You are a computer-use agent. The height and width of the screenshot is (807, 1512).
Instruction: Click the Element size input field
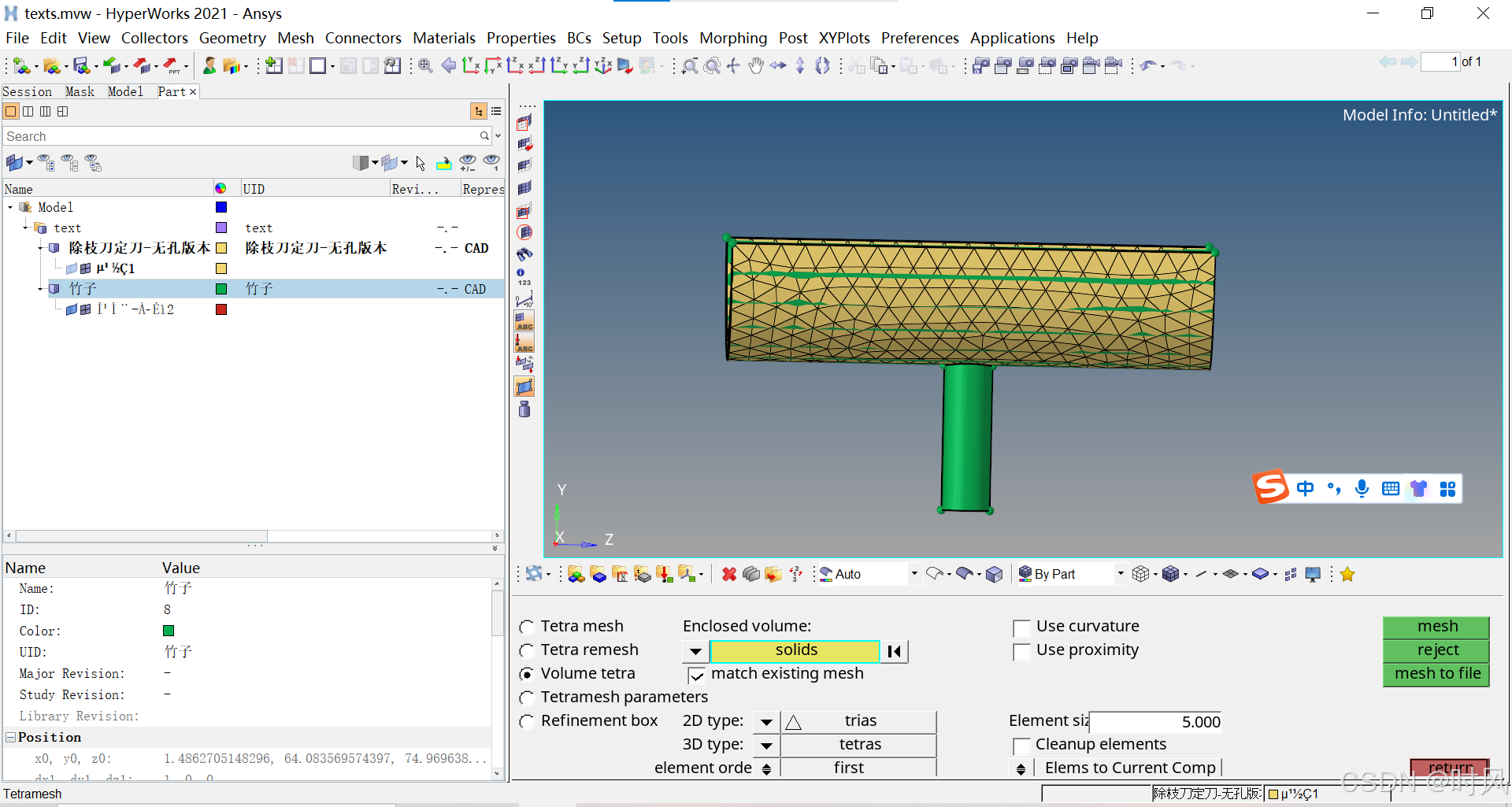click(1155, 723)
